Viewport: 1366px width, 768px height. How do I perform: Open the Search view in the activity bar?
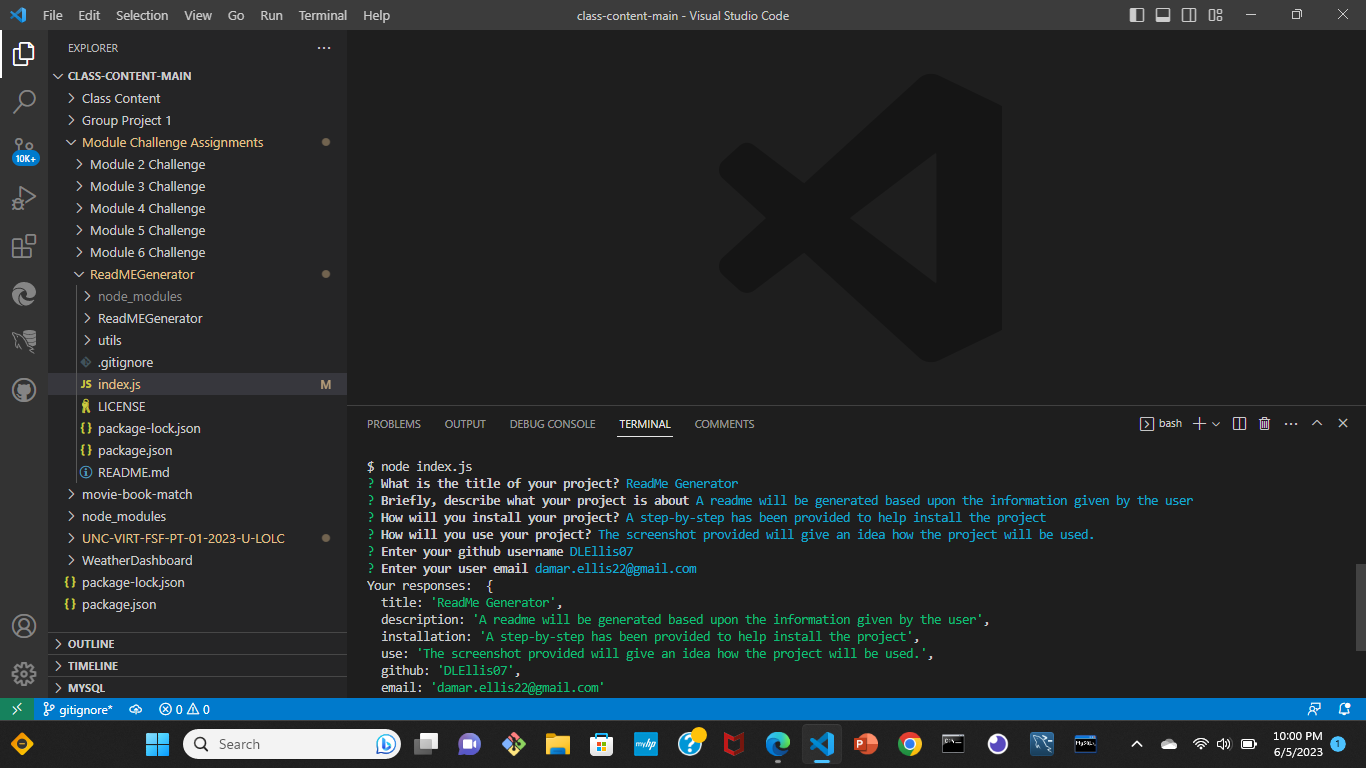click(x=24, y=101)
